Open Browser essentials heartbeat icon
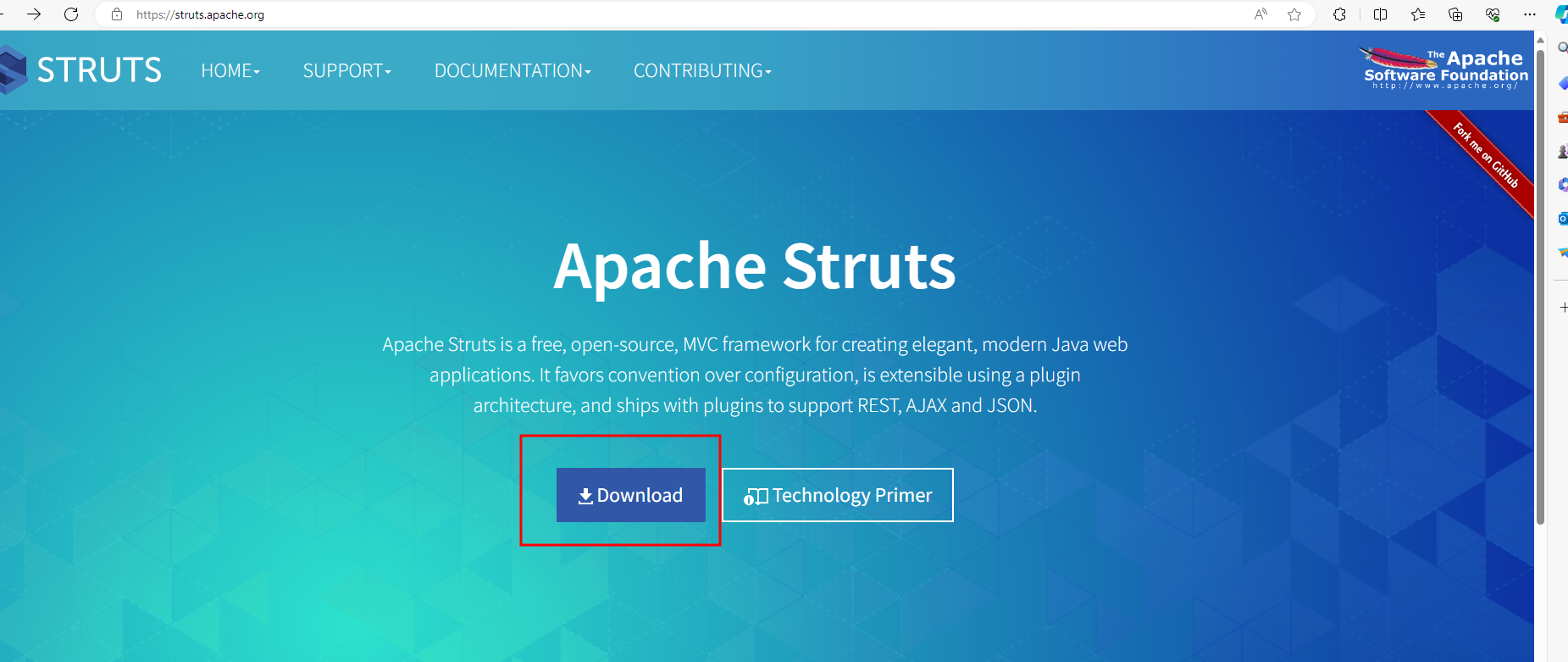The width and height of the screenshot is (1568, 662). click(x=1493, y=14)
